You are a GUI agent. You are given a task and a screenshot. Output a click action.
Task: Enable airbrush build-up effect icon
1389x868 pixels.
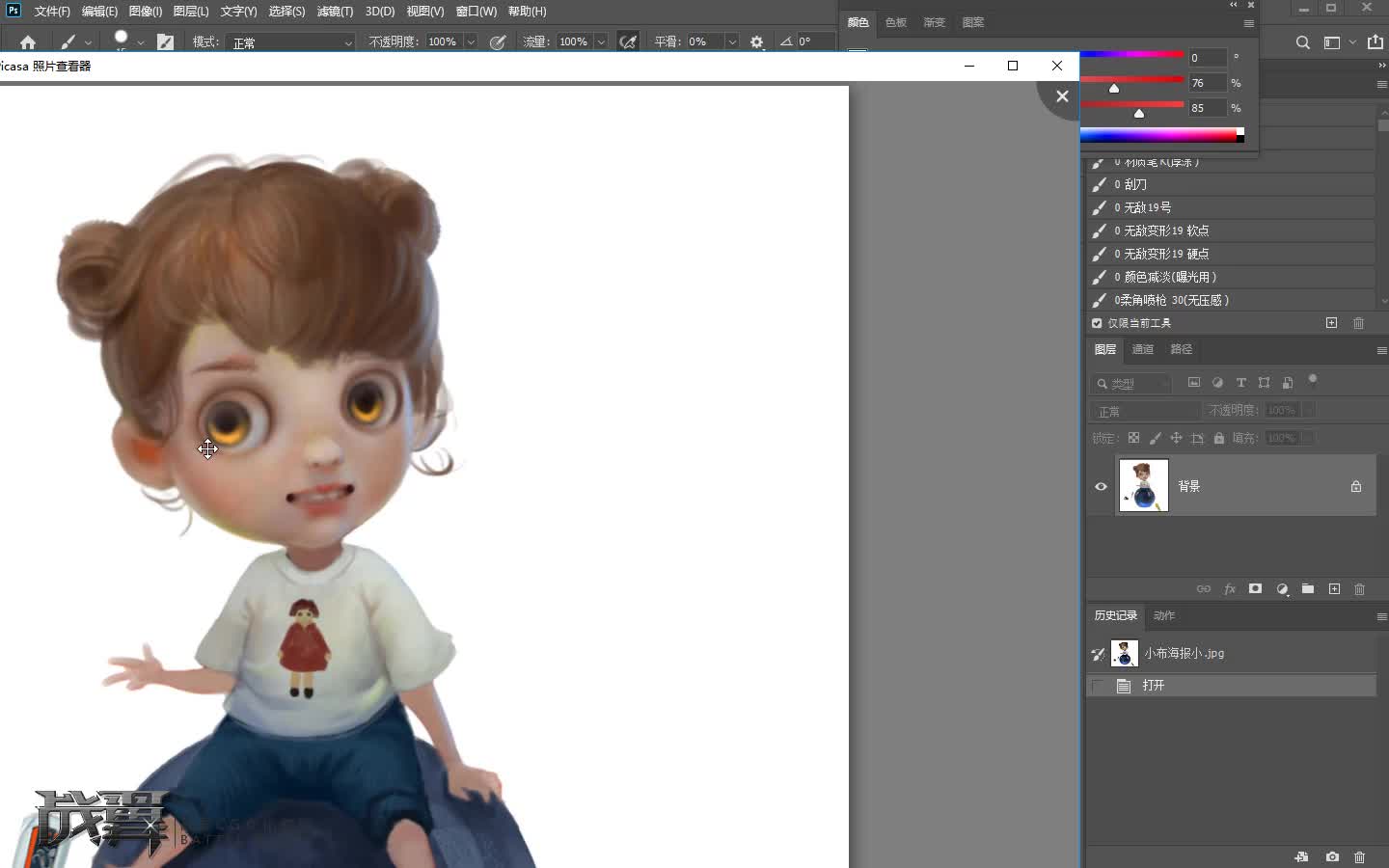tap(628, 42)
